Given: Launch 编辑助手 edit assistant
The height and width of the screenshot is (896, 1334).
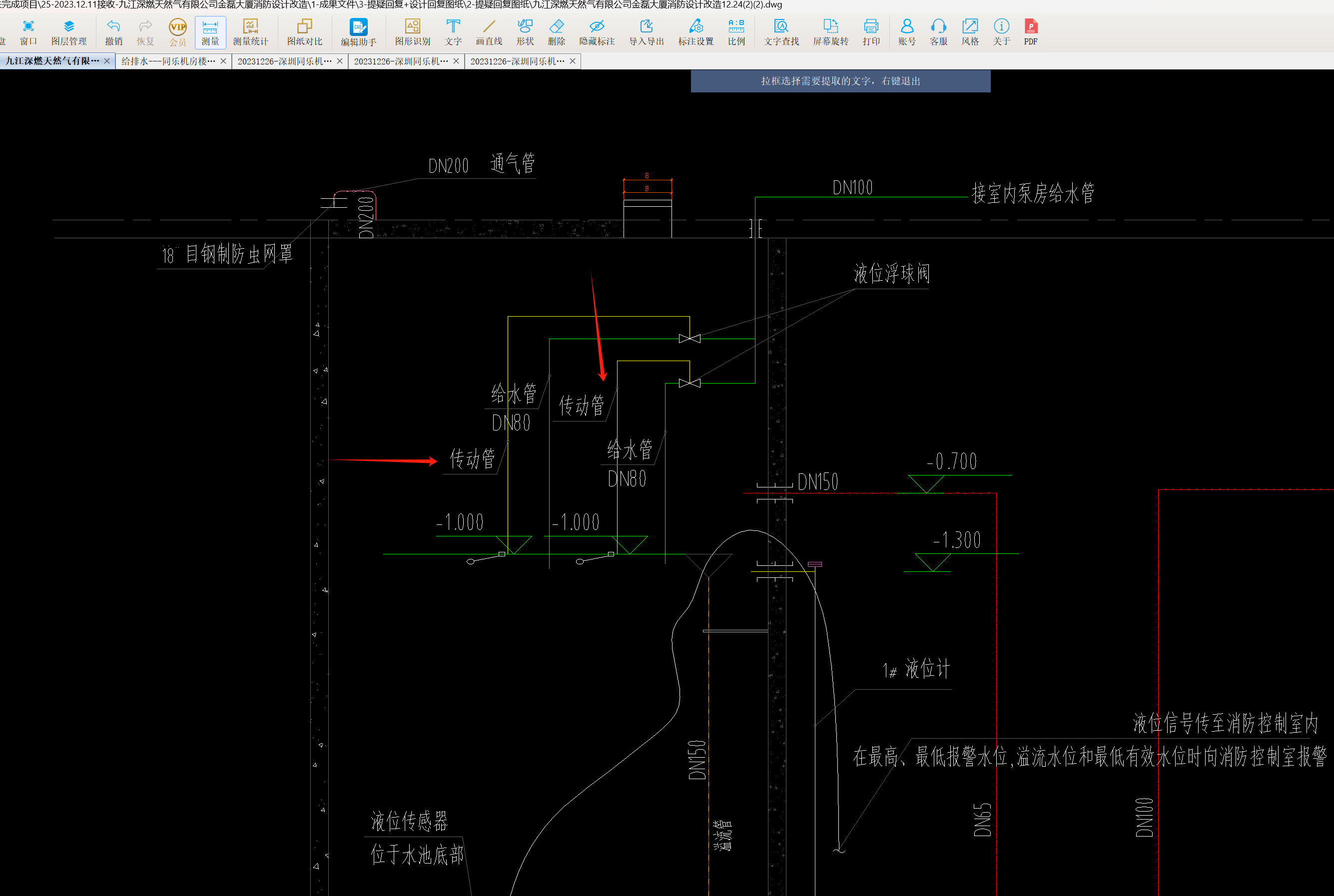Looking at the screenshot, I should click(358, 32).
